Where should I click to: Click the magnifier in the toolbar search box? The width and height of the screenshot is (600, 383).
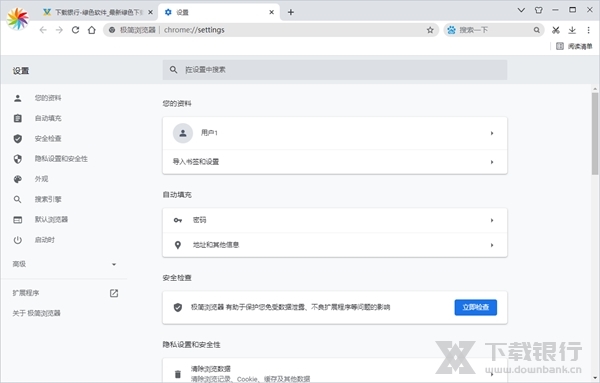tap(537, 30)
